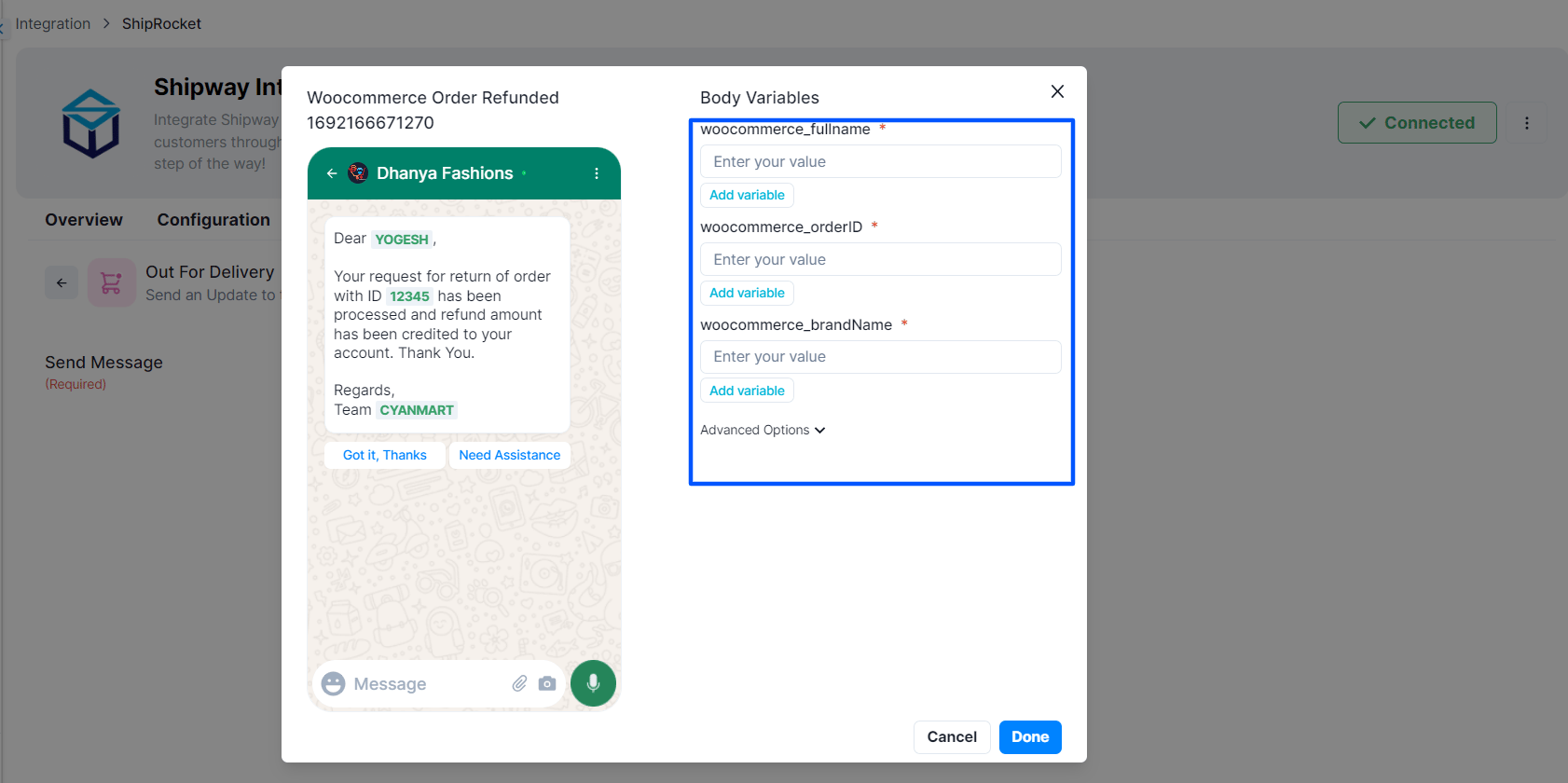1568x783 pixels.
Task: Click the Body Variables heading
Action: coord(760,98)
